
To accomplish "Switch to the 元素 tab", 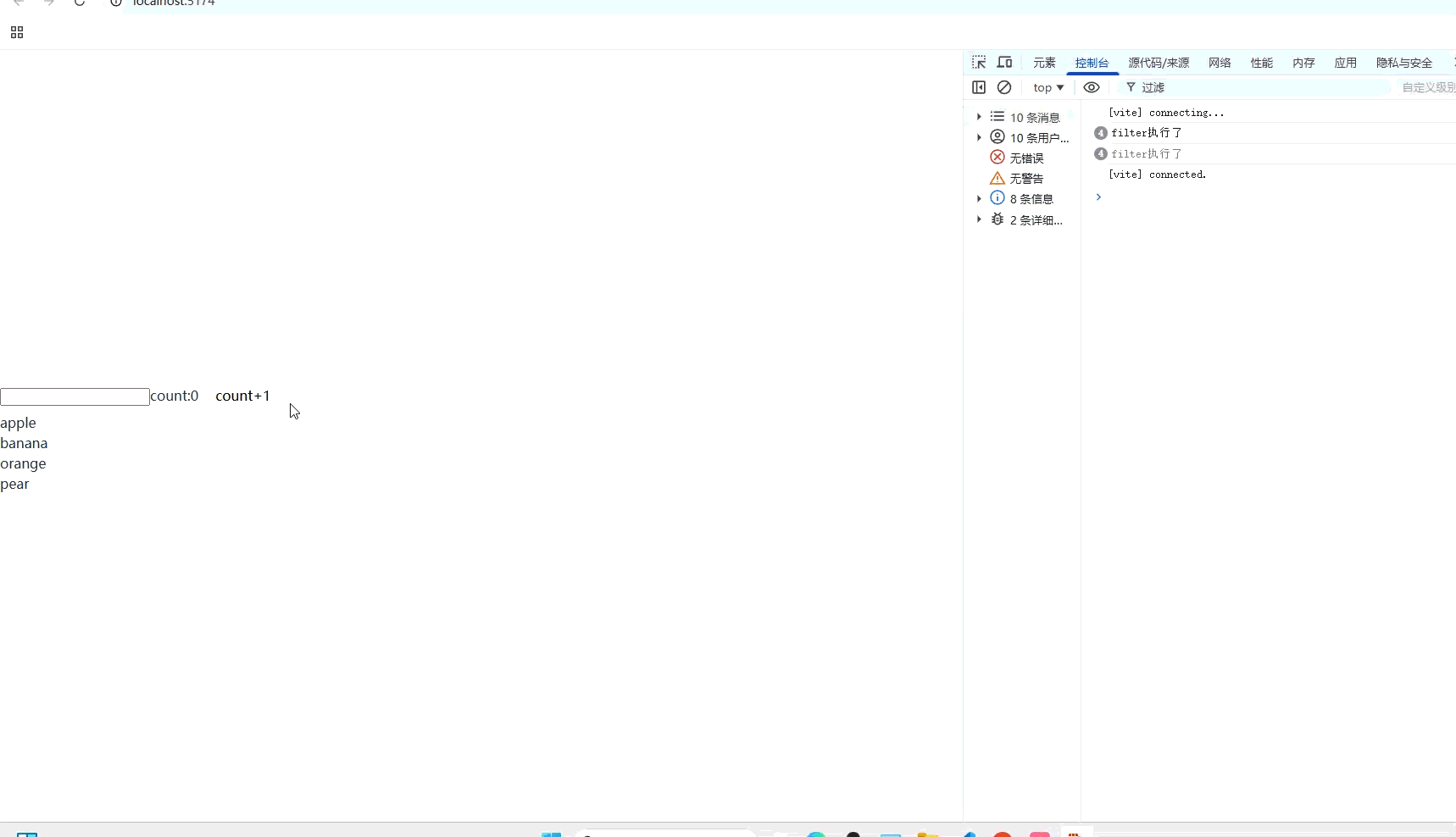I will pos(1044,63).
